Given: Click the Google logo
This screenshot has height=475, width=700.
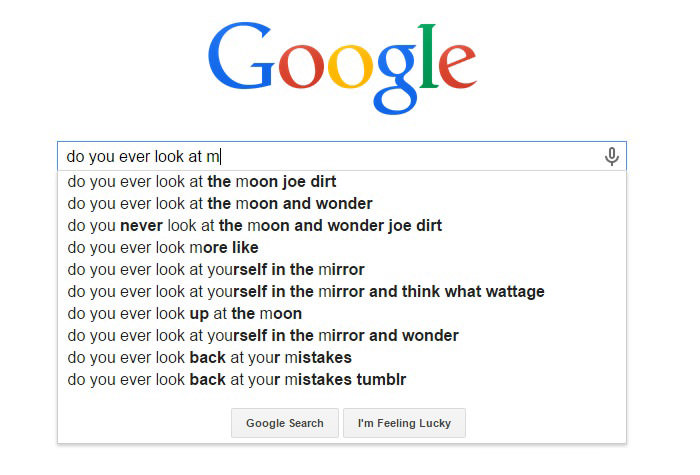Looking at the screenshot, I should (342, 68).
